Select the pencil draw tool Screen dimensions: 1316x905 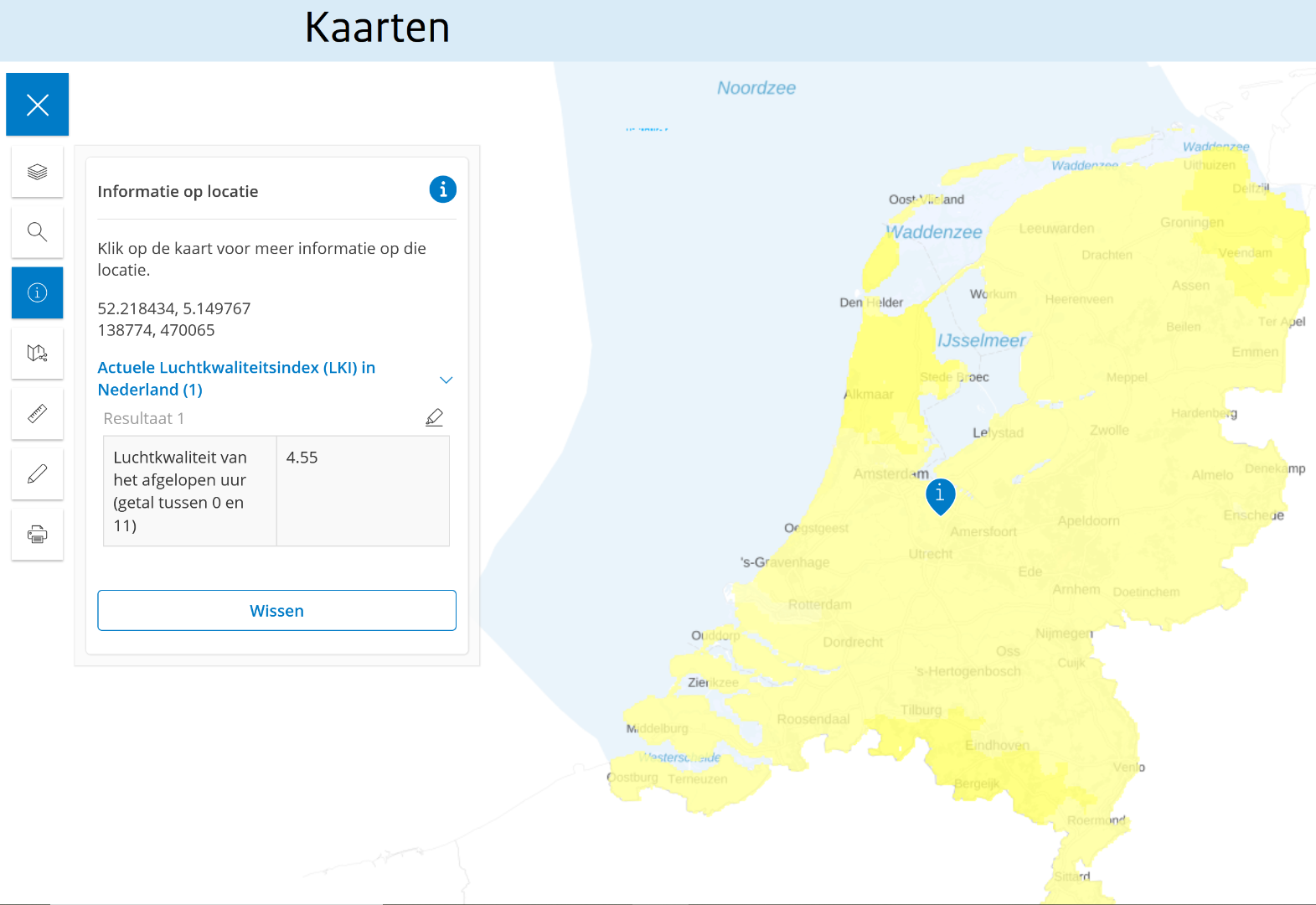(37, 473)
